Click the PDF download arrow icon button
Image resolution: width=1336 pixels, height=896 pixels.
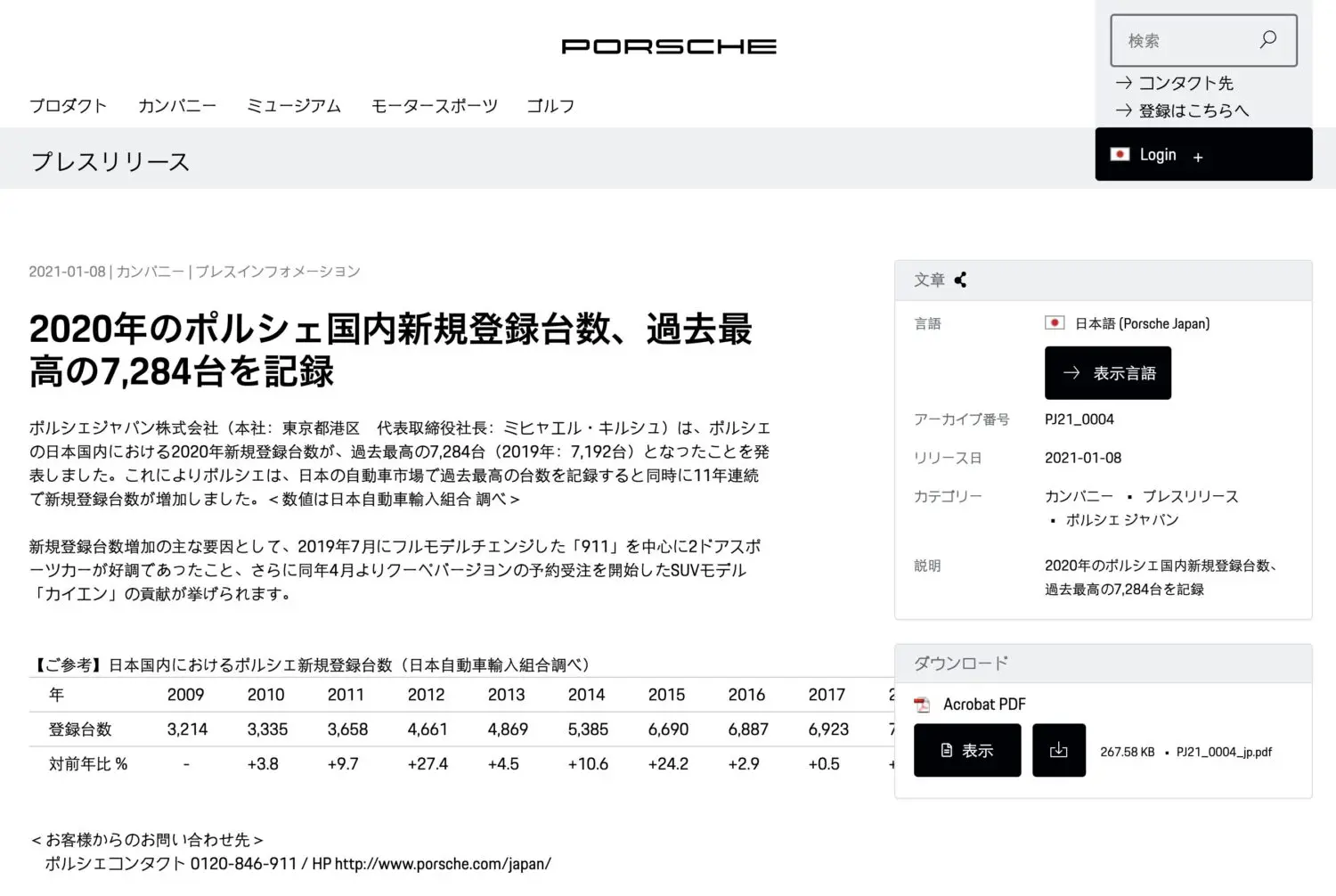[x=1058, y=751]
